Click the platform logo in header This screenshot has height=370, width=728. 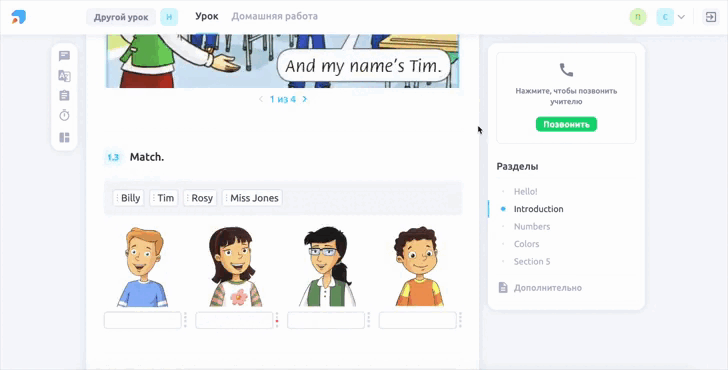[19, 17]
